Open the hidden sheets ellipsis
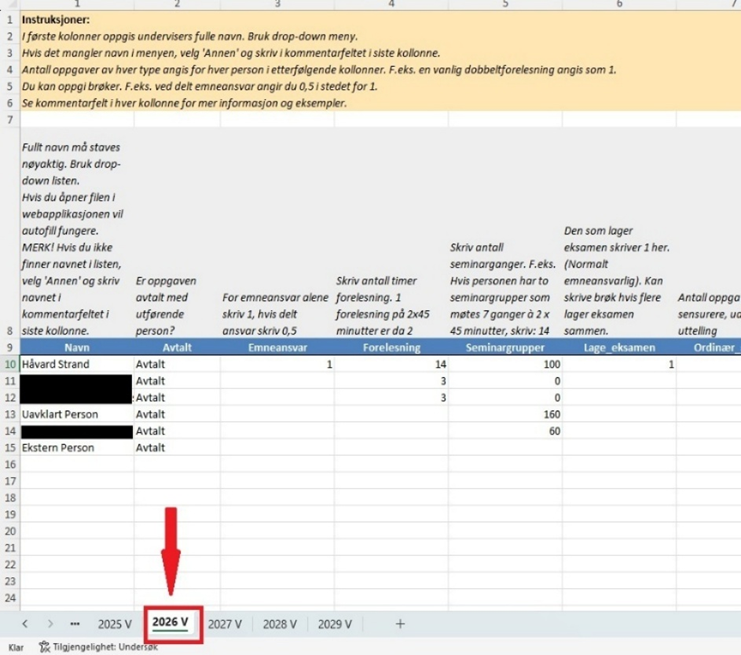Image resolution: width=741 pixels, height=655 pixels. [x=75, y=624]
